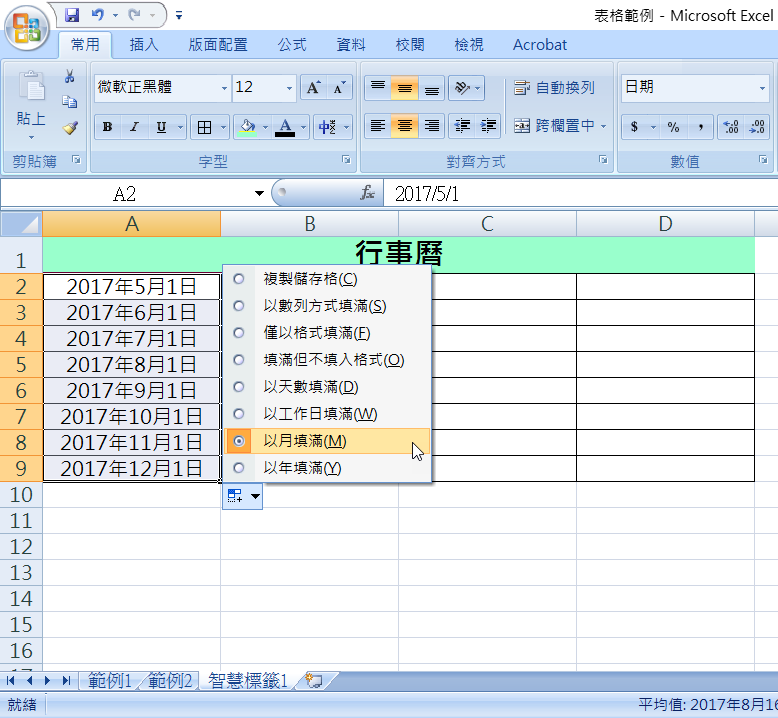Select 以工作日填滿(W) fill option

click(x=327, y=414)
